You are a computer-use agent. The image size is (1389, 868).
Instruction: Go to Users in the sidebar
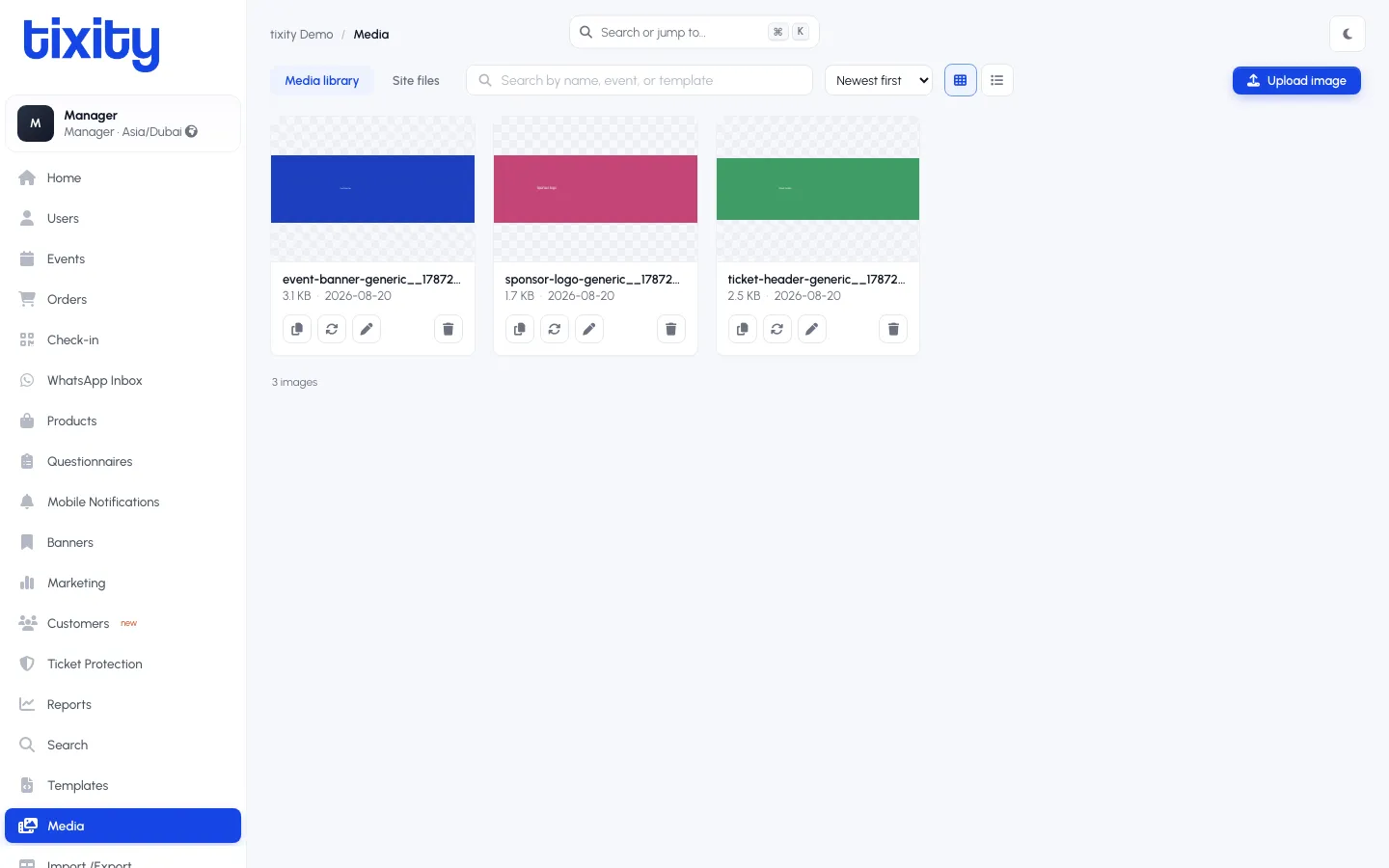pyautogui.click(x=123, y=218)
